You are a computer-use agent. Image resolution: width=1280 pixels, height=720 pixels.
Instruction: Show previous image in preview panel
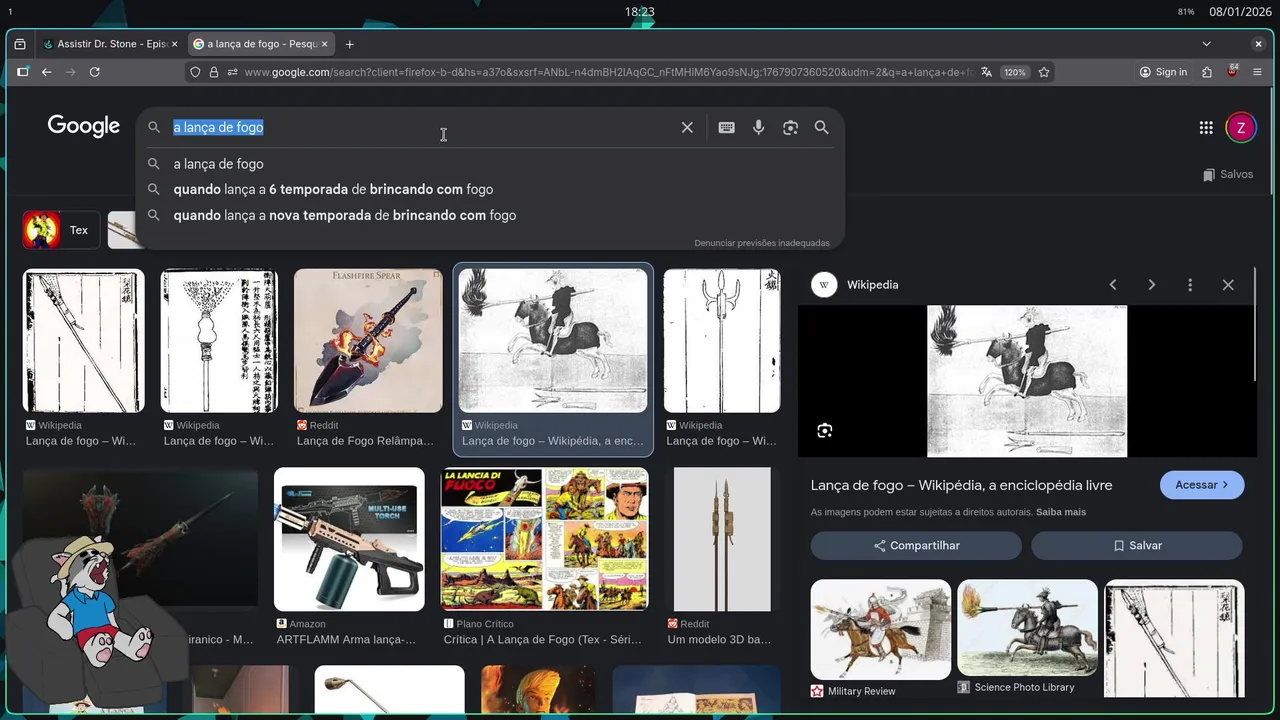pos(1113,285)
